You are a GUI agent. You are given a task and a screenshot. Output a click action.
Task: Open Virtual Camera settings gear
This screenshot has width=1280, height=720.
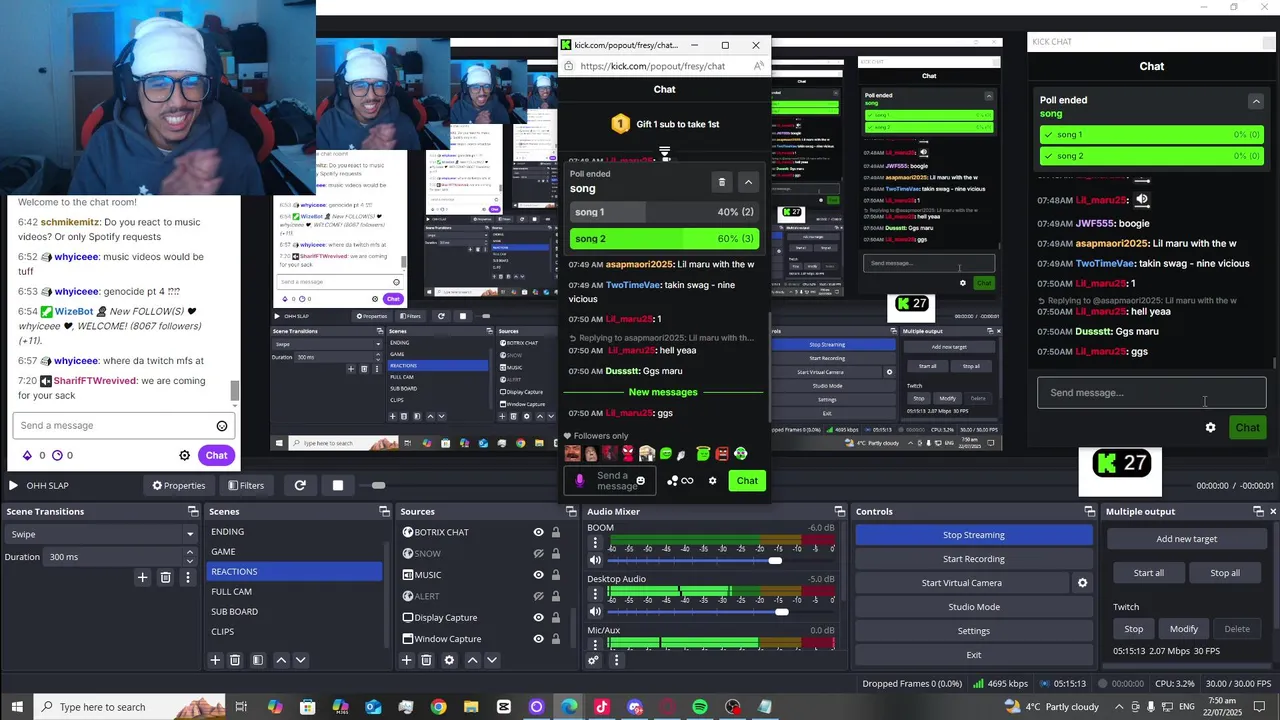click(x=1082, y=583)
